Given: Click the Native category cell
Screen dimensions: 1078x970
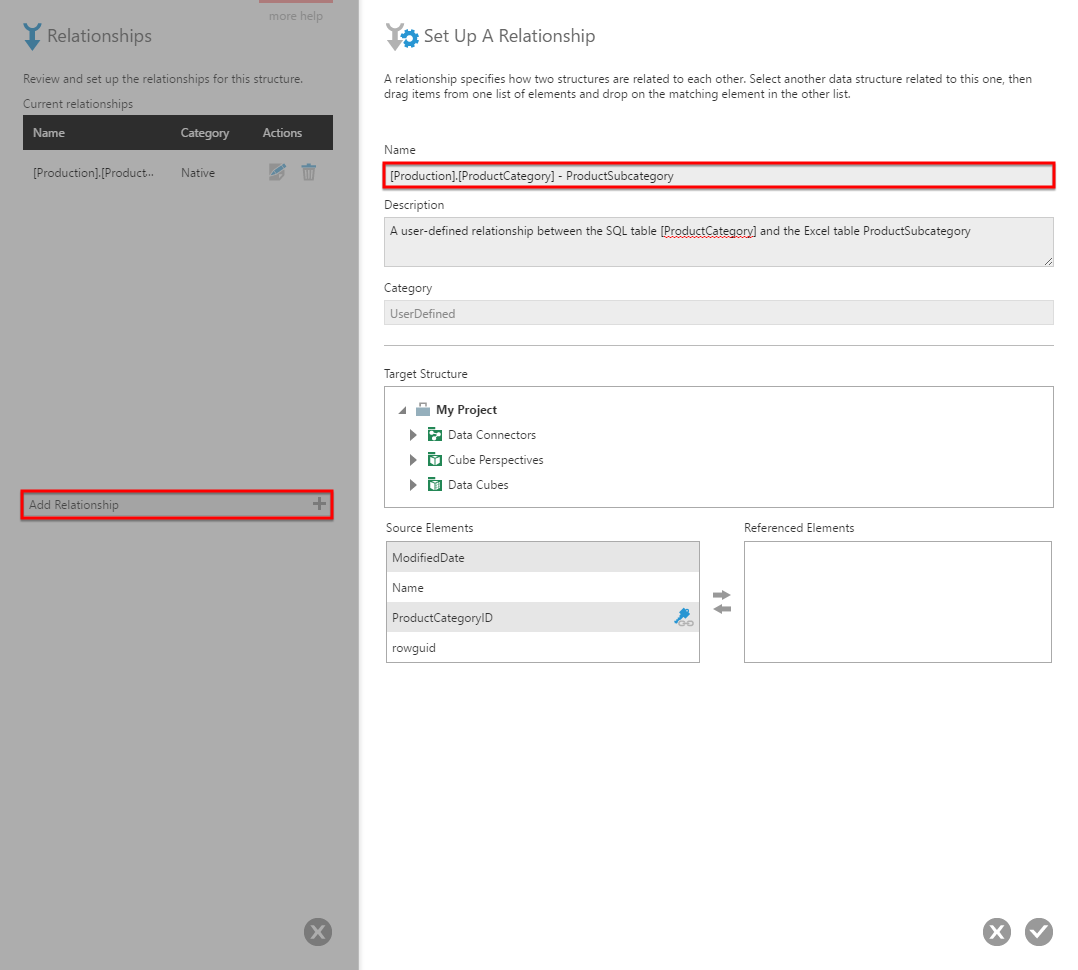Looking at the screenshot, I should pyautogui.click(x=197, y=173).
